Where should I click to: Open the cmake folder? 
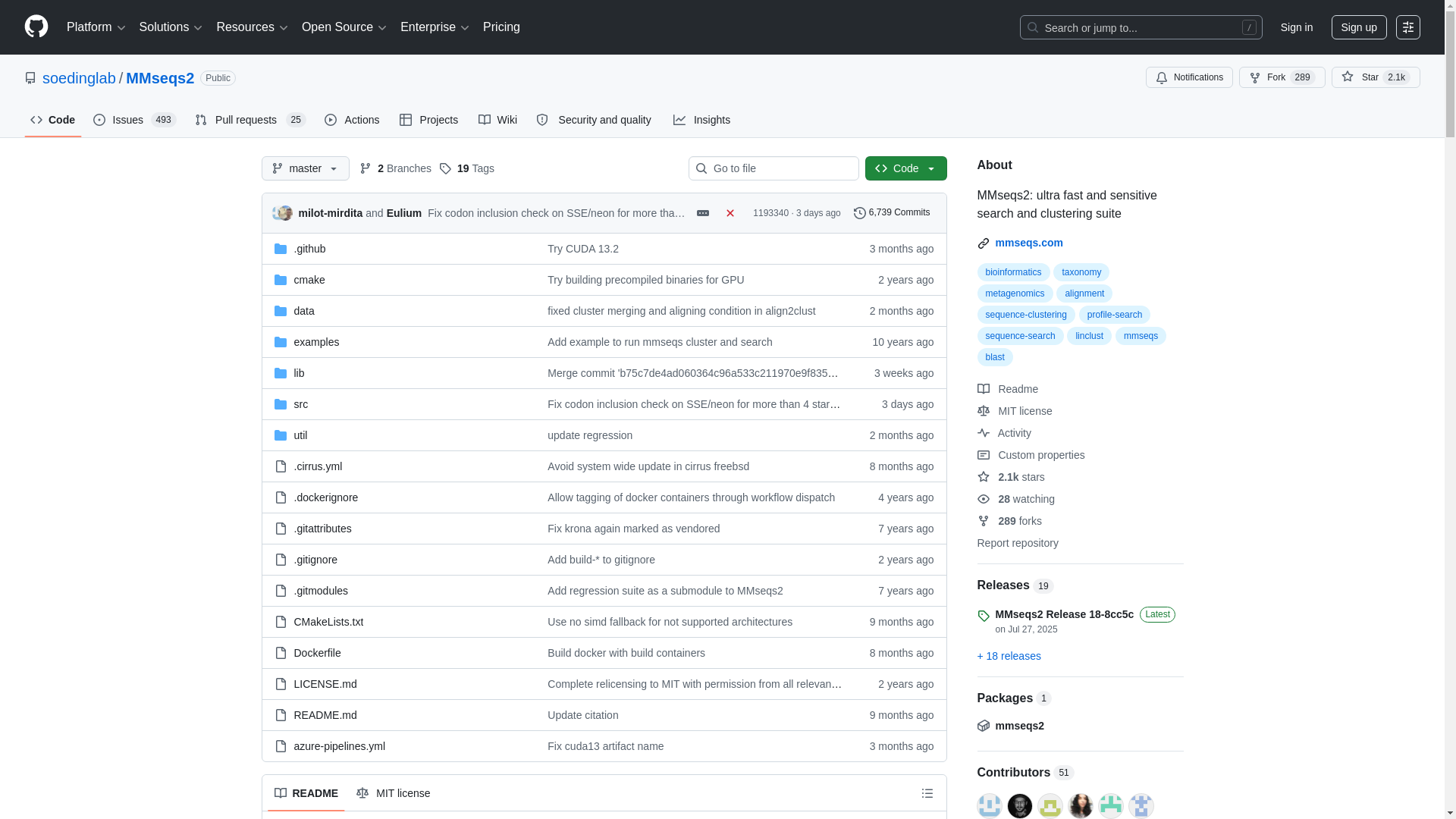309,280
